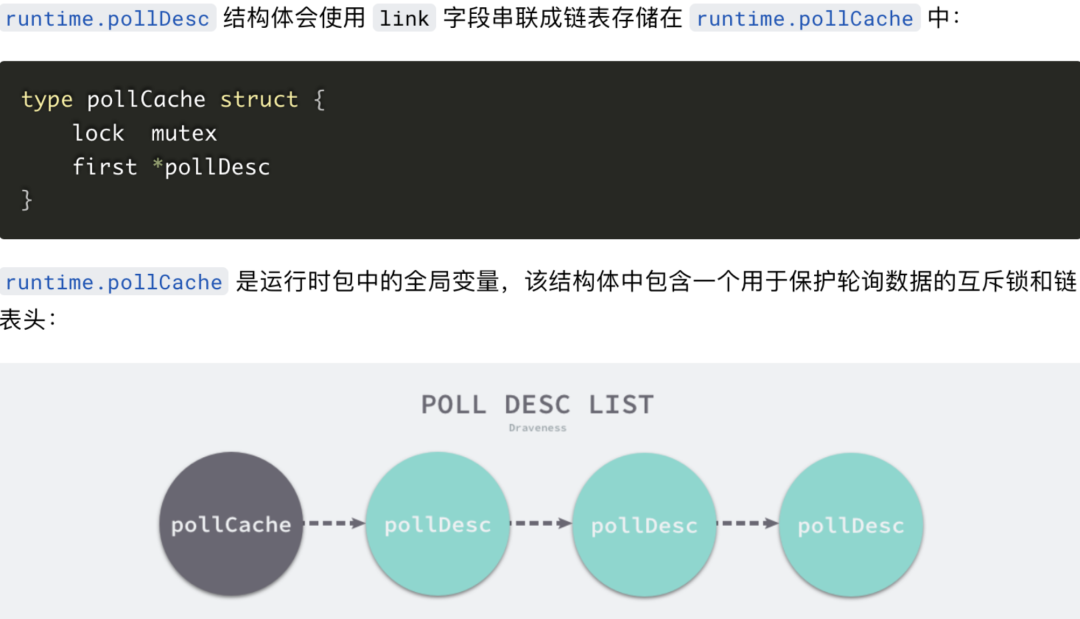Image resolution: width=1080 pixels, height=619 pixels.
Task: Click the arrow between first and second pollDesc
Action: click(x=541, y=523)
